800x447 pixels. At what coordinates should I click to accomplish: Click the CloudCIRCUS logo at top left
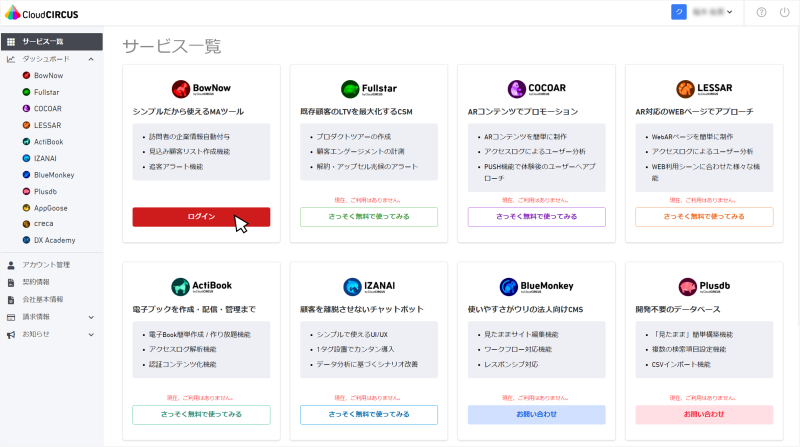tap(41, 13)
